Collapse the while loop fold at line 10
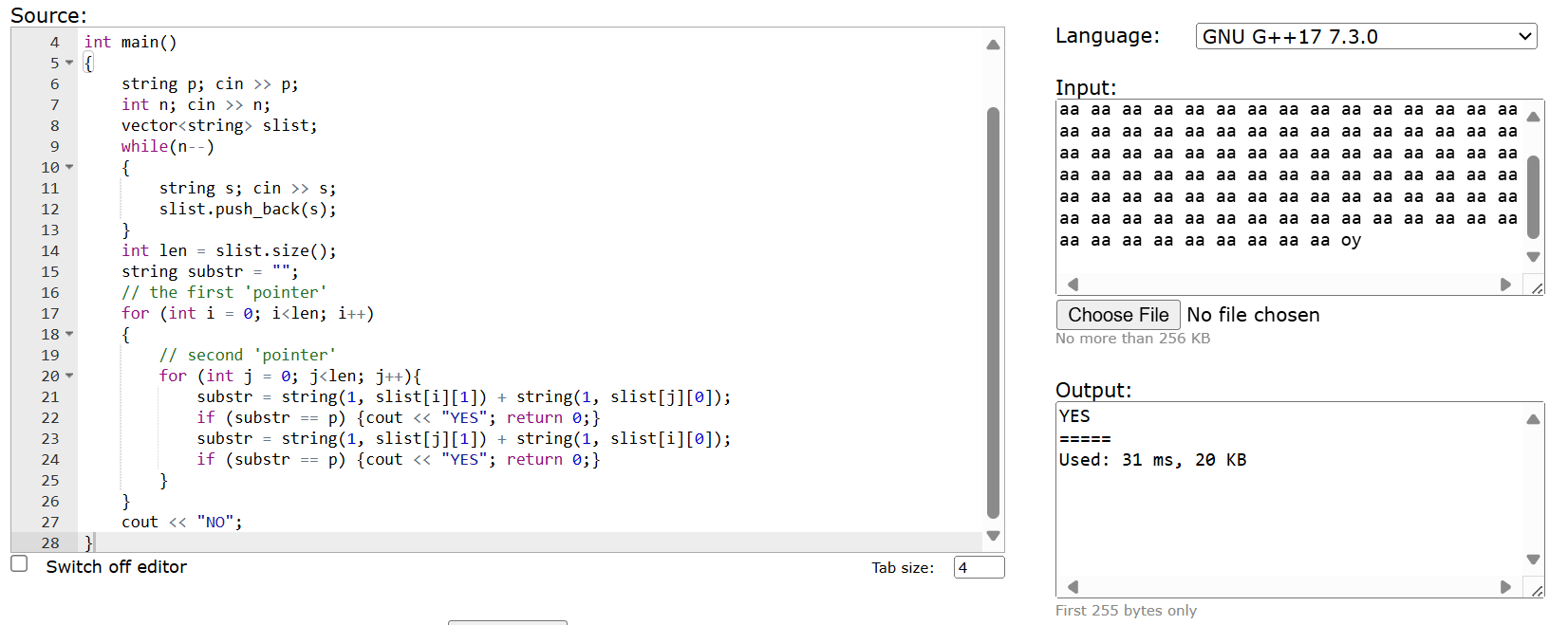Image resolution: width=1568 pixels, height=625 pixels. 69,168
